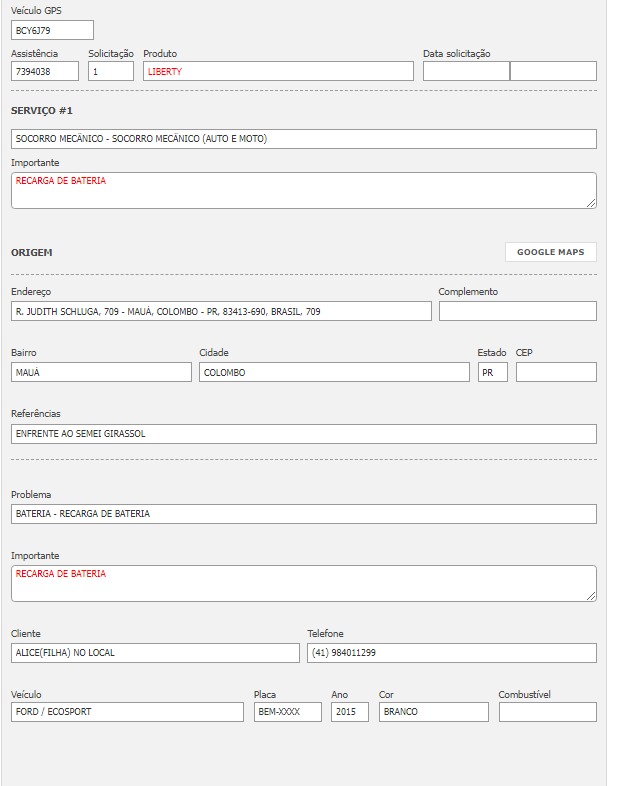Click the Endereço address field
This screenshot has height=786, width=632.
point(221,311)
